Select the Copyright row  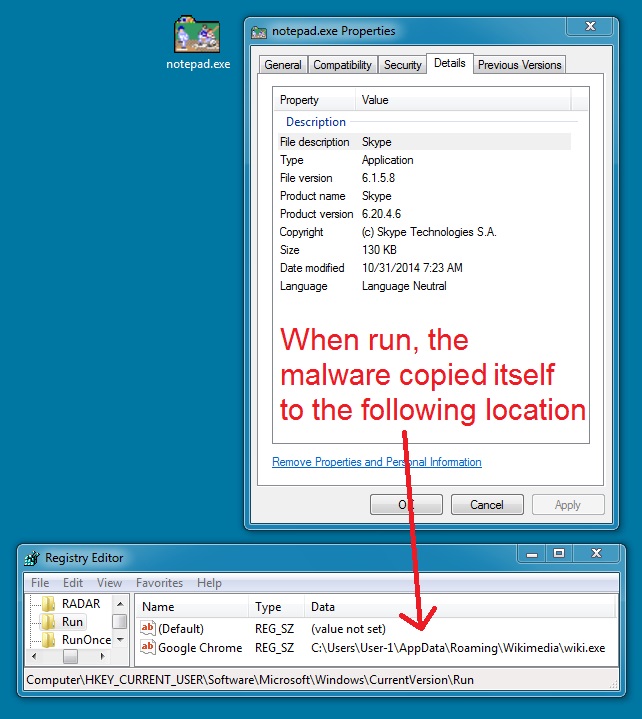424,232
